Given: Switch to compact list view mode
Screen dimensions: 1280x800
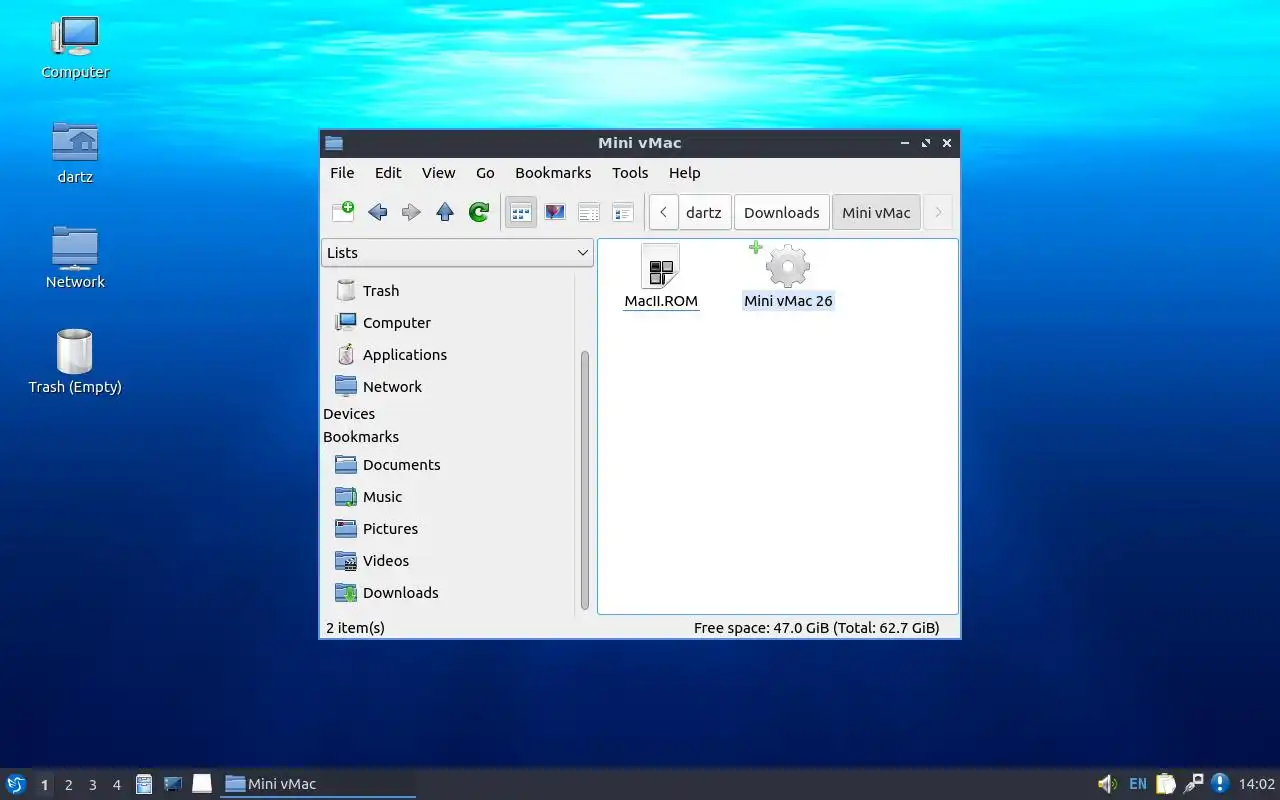Looking at the screenshot, I should click(x=589, y=212).
